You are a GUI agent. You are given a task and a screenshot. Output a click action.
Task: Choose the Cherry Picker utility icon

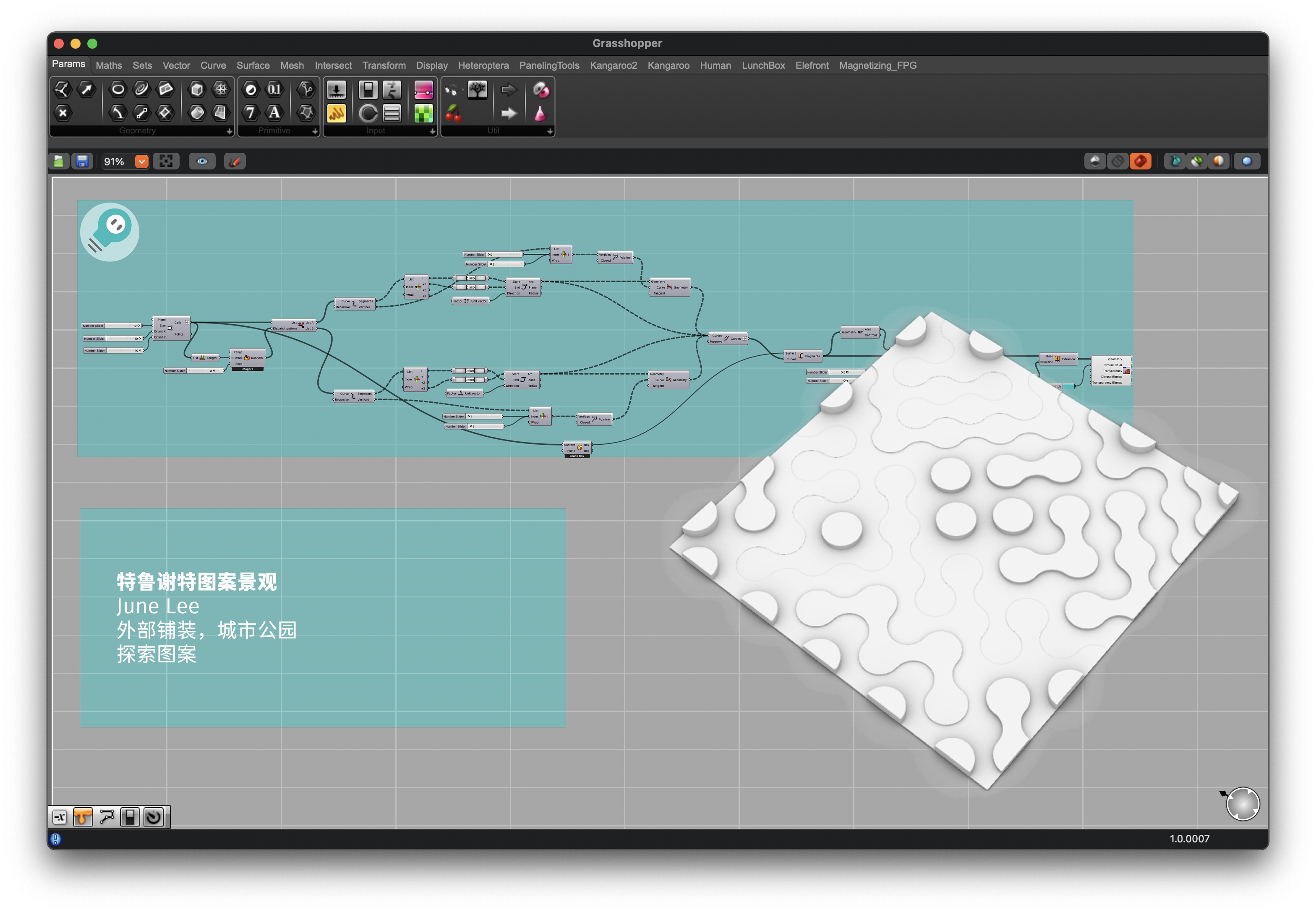coord(453,114)
